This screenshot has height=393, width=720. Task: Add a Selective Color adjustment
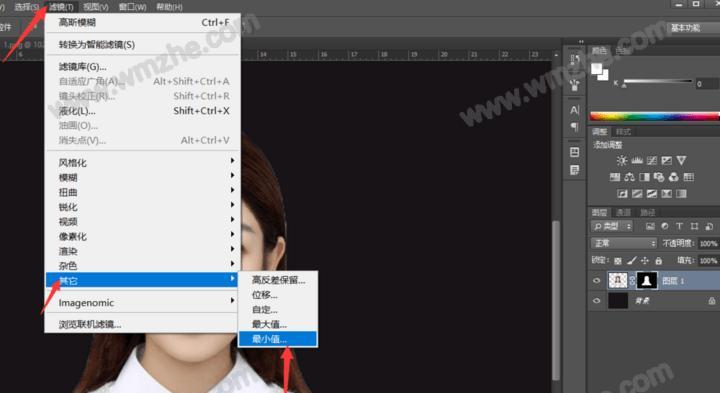(666, 193)
